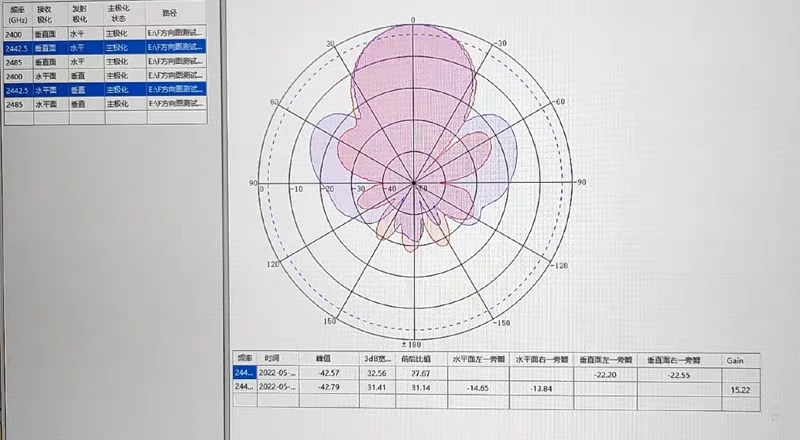Viewport: 800px width, 440px height.
Task: Click the Gain column header
Action: pyautogui.click(x=735, y=358)
